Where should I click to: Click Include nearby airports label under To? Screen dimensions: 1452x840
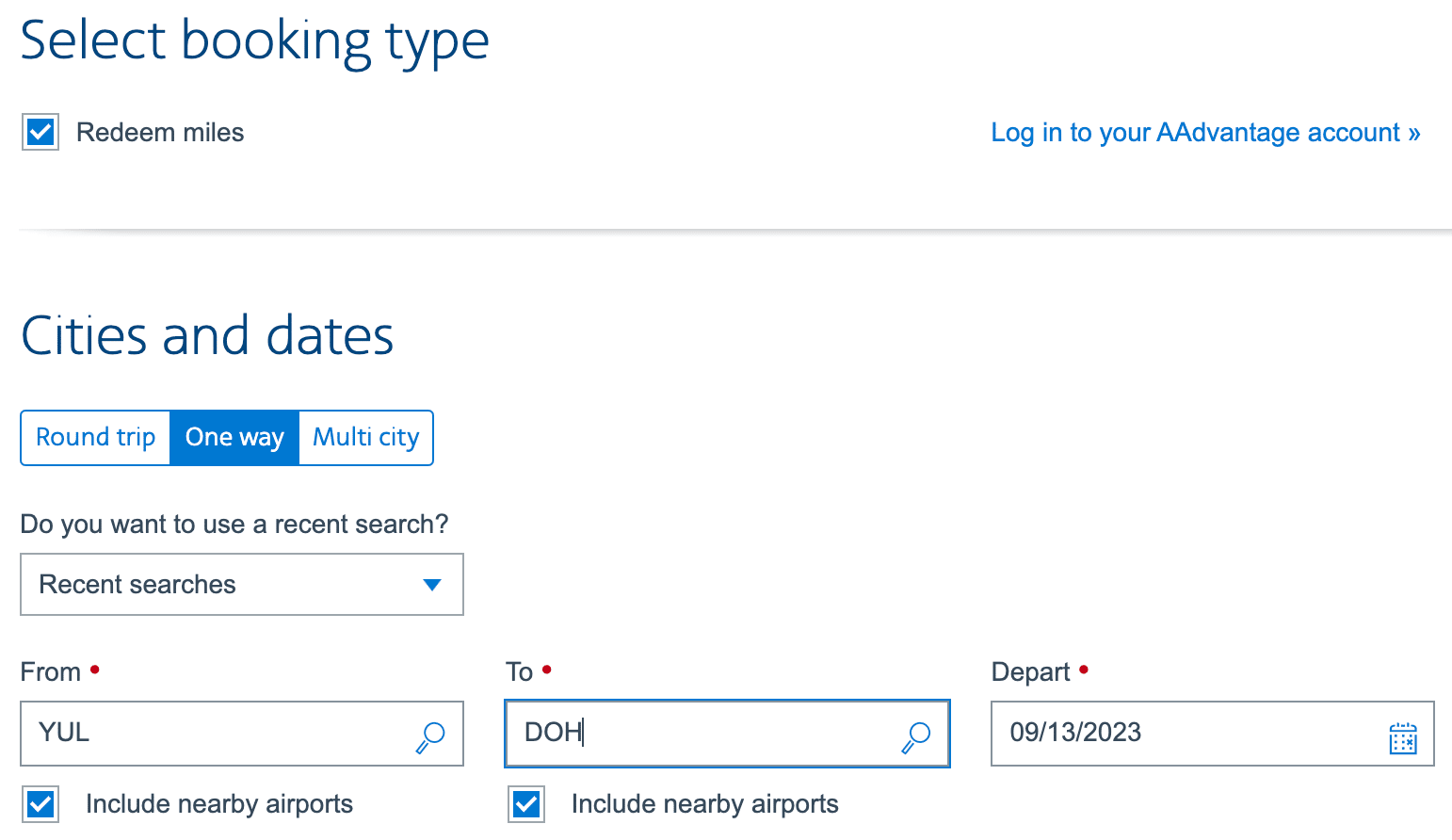pos(704,804)
